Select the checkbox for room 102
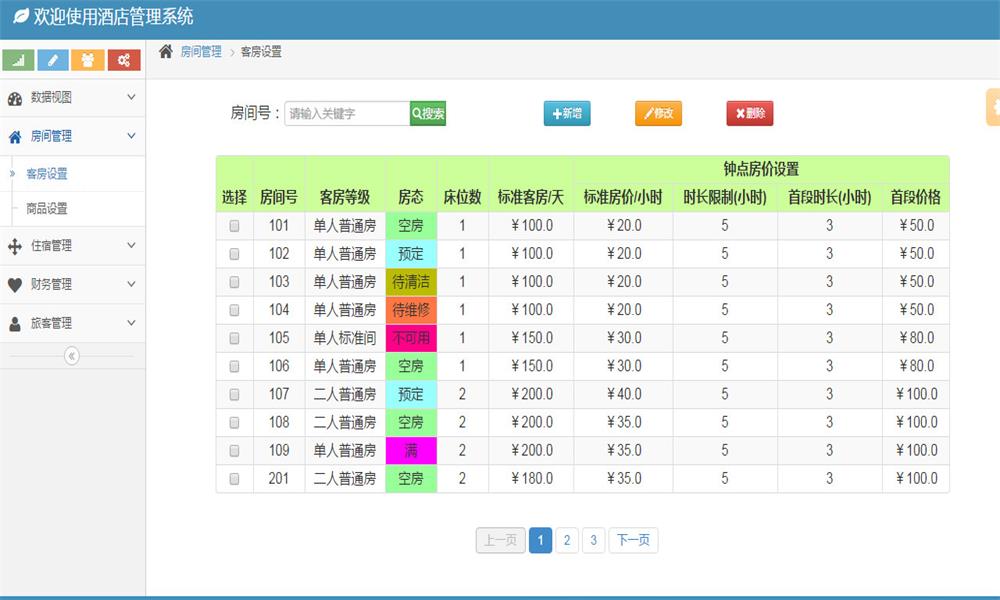 234,254
